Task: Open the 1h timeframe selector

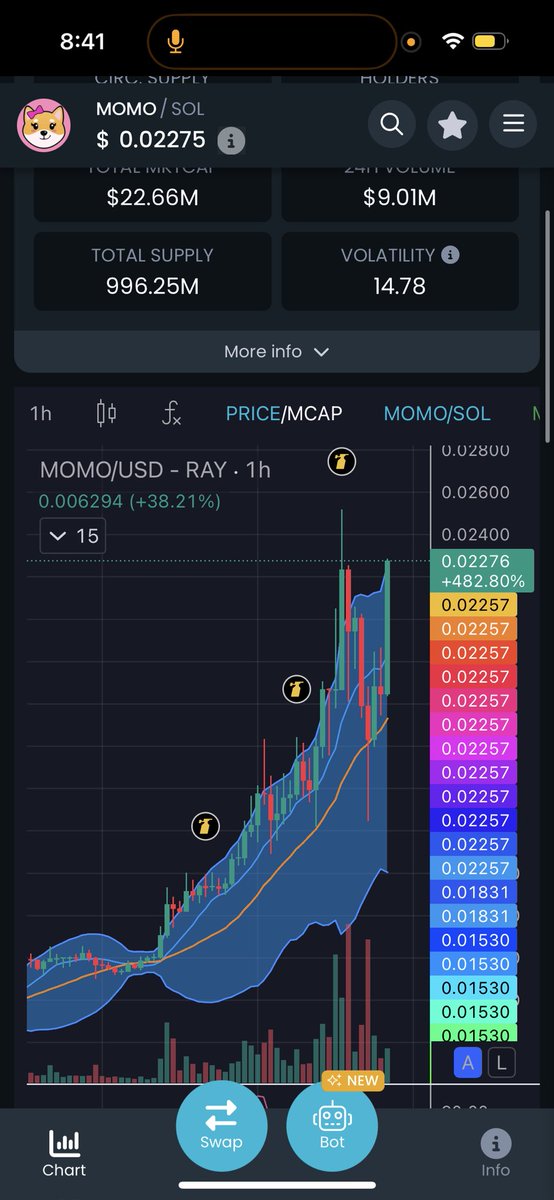Action: point(41,413)
